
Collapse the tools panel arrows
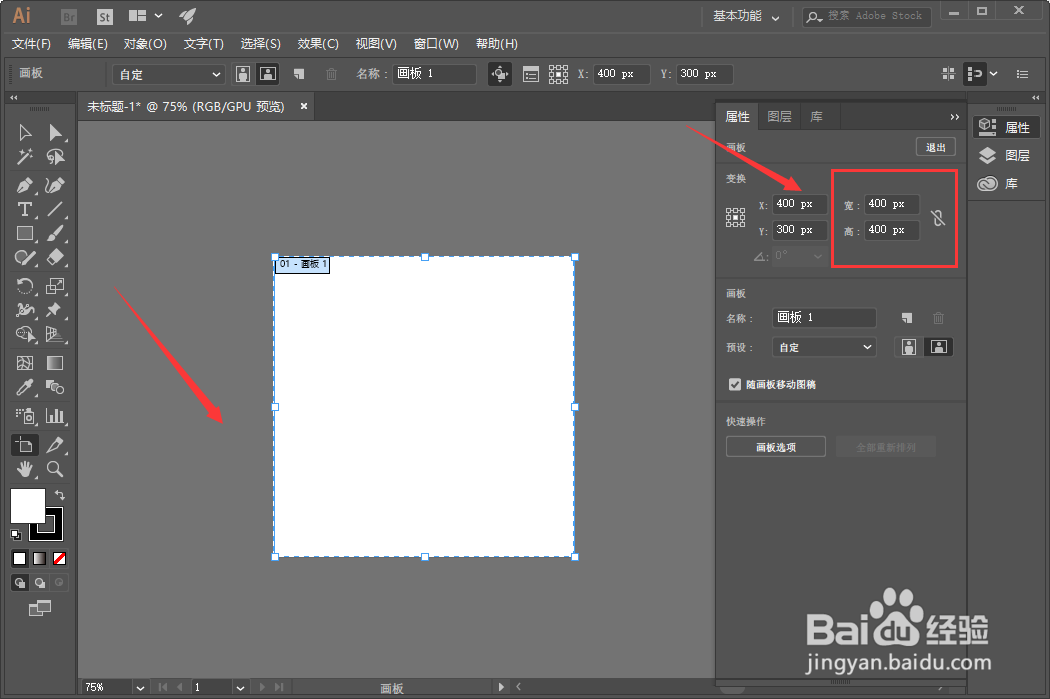(x=13, y=98)
